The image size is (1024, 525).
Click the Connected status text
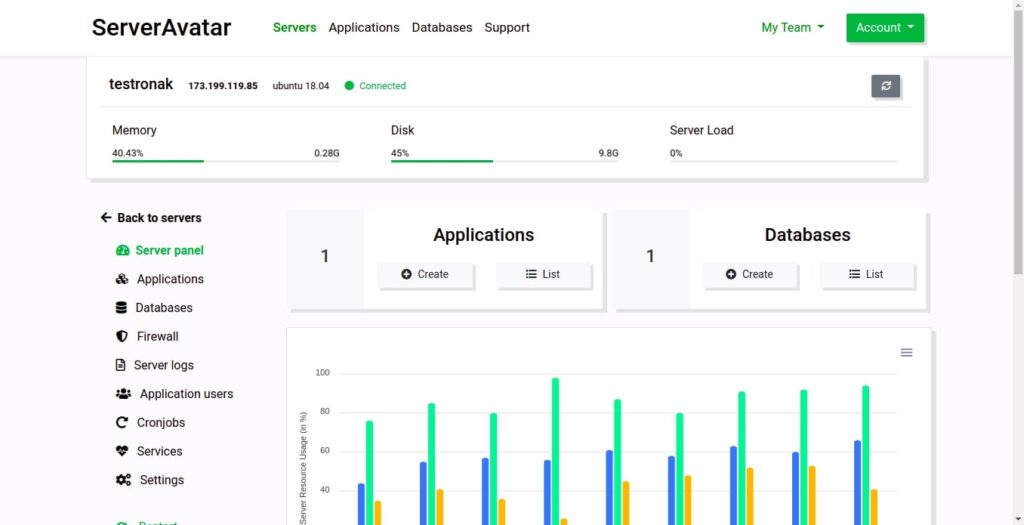coord(382,86)
